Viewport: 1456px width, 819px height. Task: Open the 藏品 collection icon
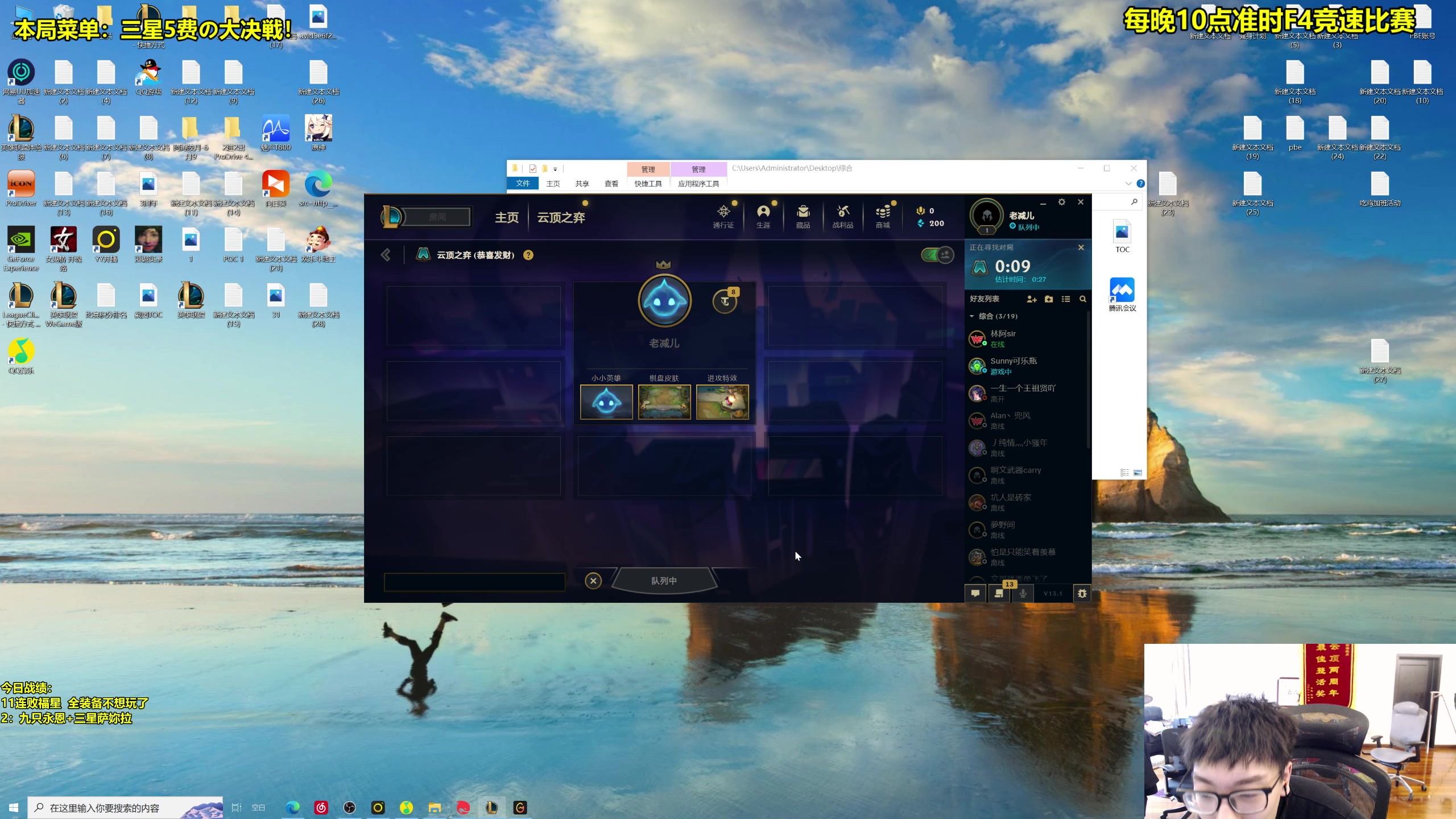point(803,217)
